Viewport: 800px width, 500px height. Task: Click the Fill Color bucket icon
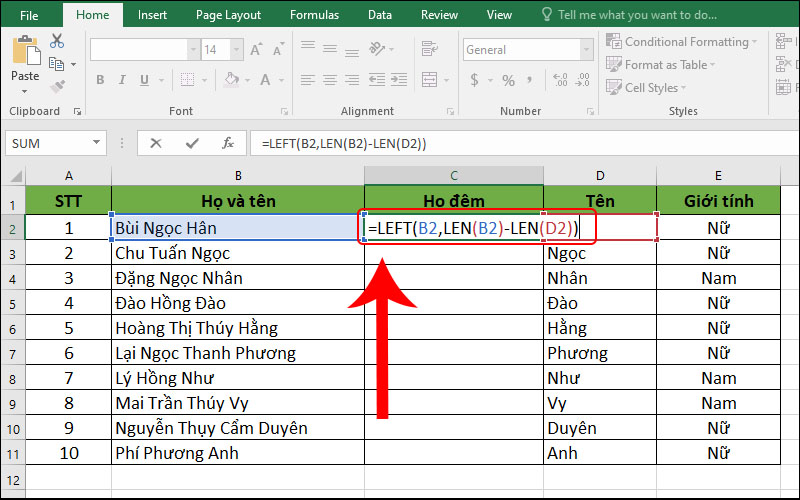232,80
